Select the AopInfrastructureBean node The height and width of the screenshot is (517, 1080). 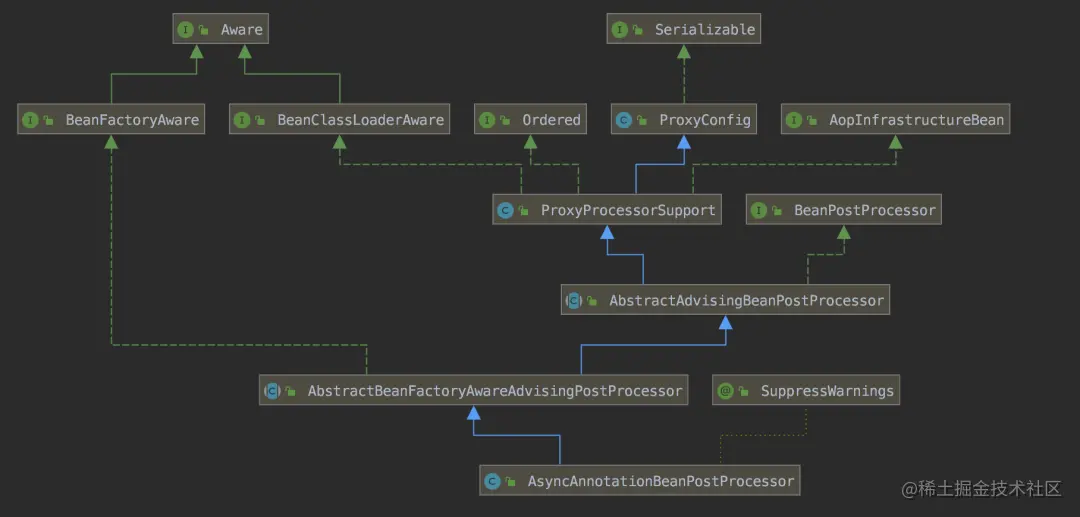click(896, 120)
